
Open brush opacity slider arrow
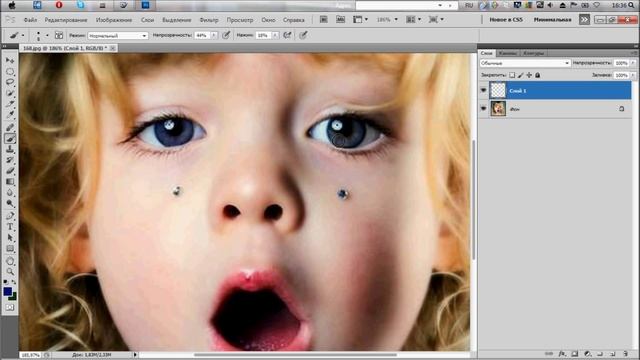[213, 36]
